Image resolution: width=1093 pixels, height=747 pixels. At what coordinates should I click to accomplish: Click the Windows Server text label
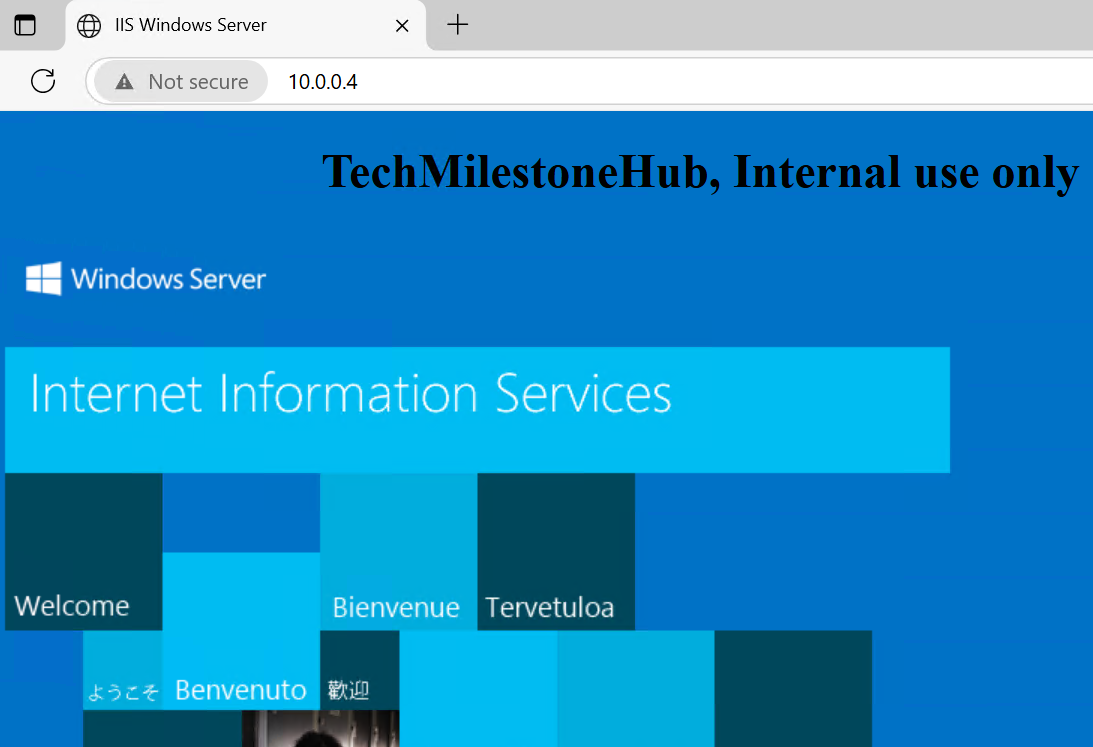click(169, 279)
